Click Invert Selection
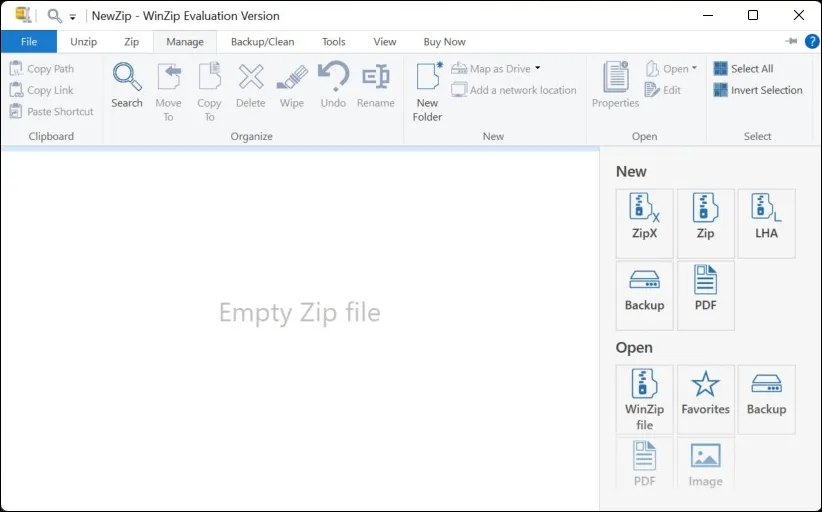Viewport: 822px width, 512px height. (x=758, y=90)
